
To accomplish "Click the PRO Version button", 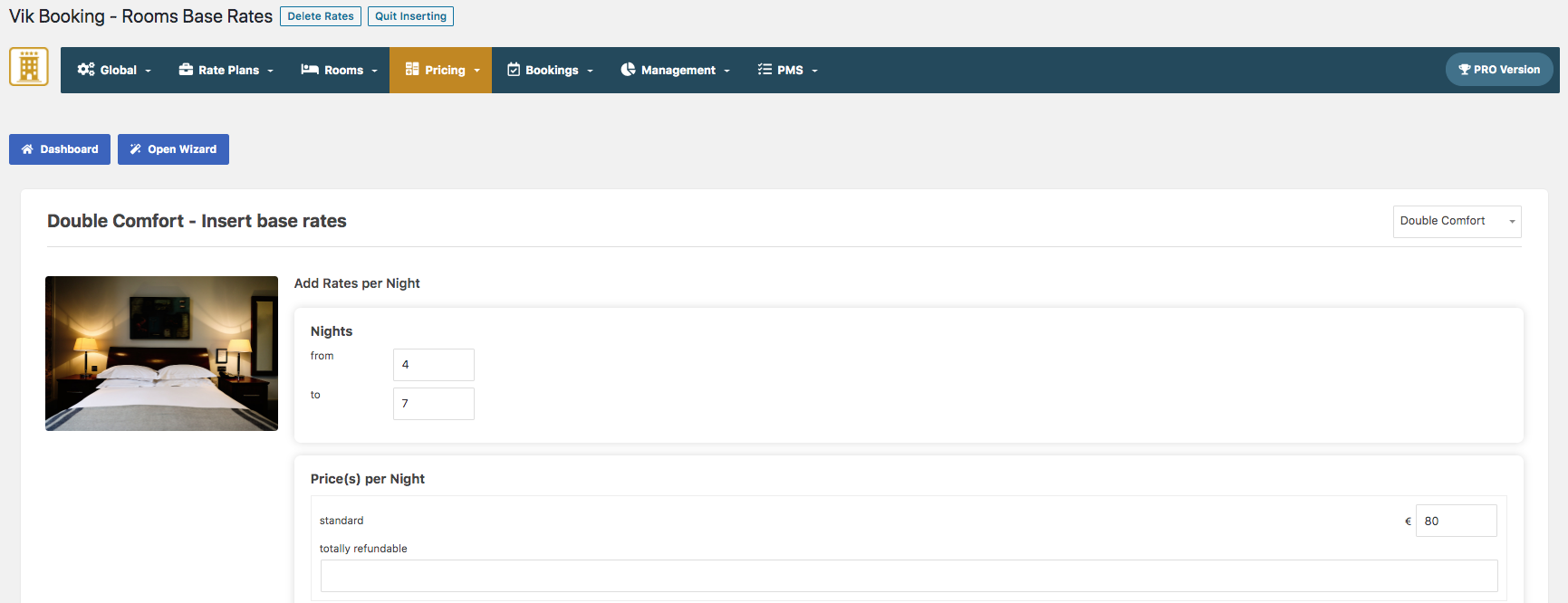I will point(1499,70).
